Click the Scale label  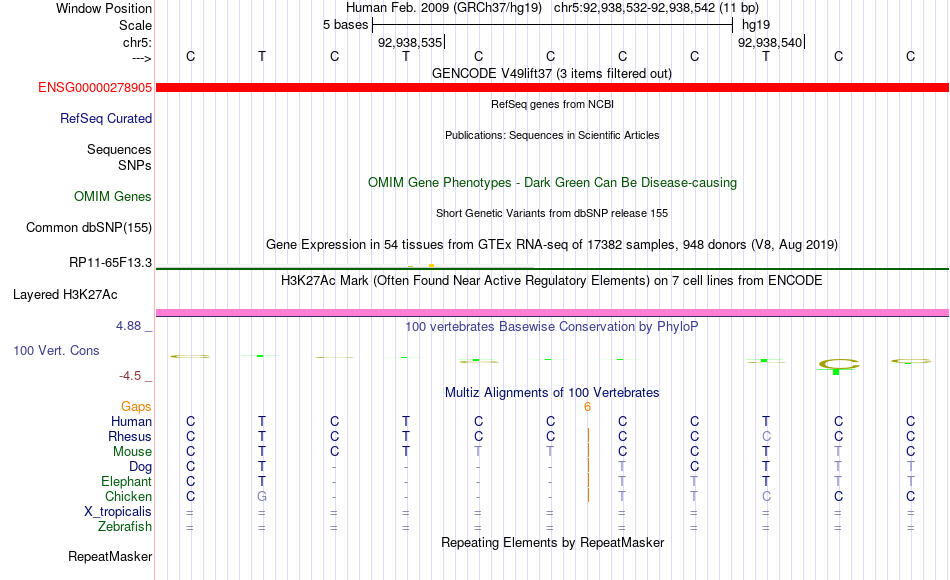pos(135,25)
